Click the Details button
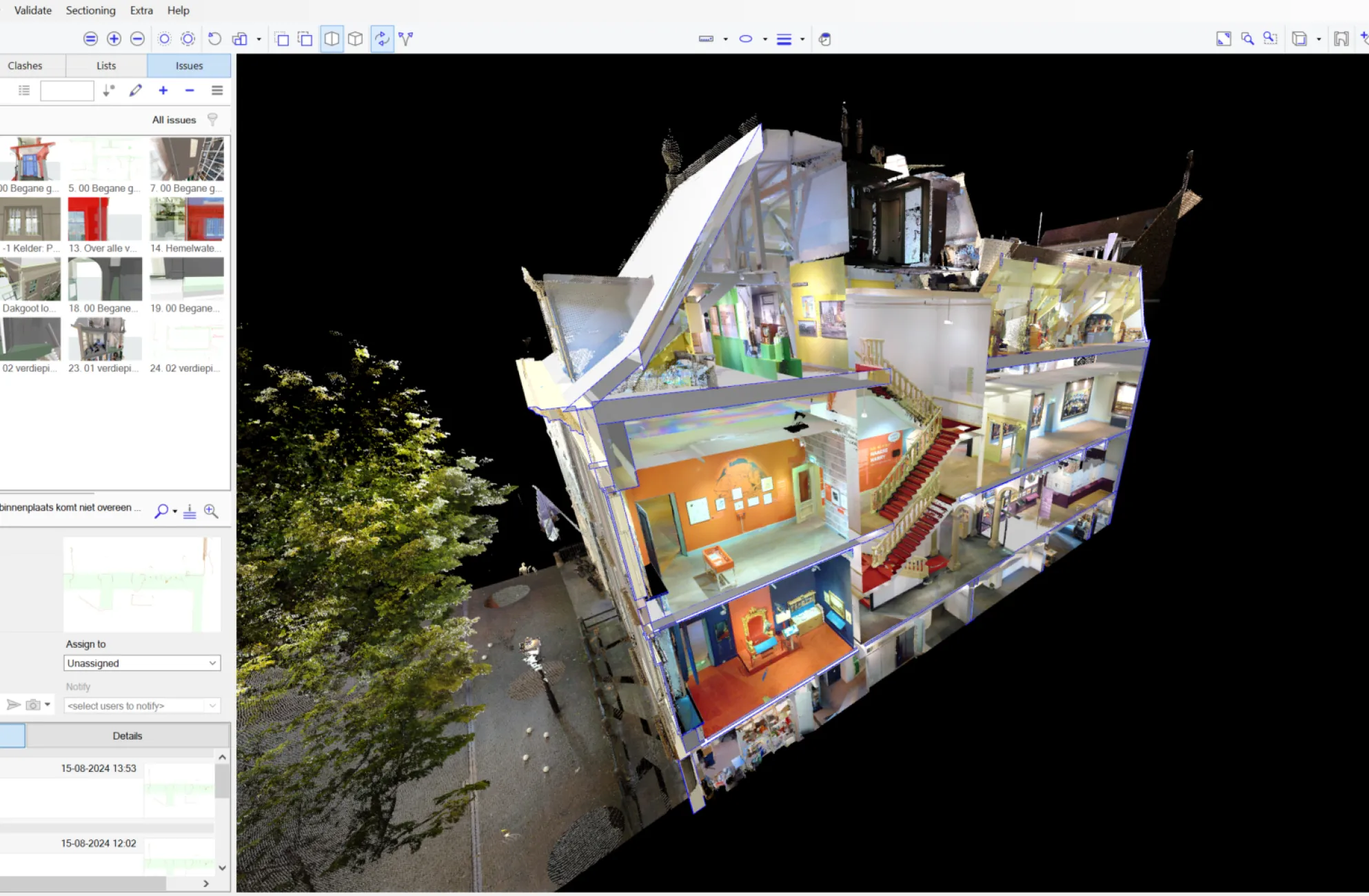This screenshot has height=896, width=1369. point(128,735)
